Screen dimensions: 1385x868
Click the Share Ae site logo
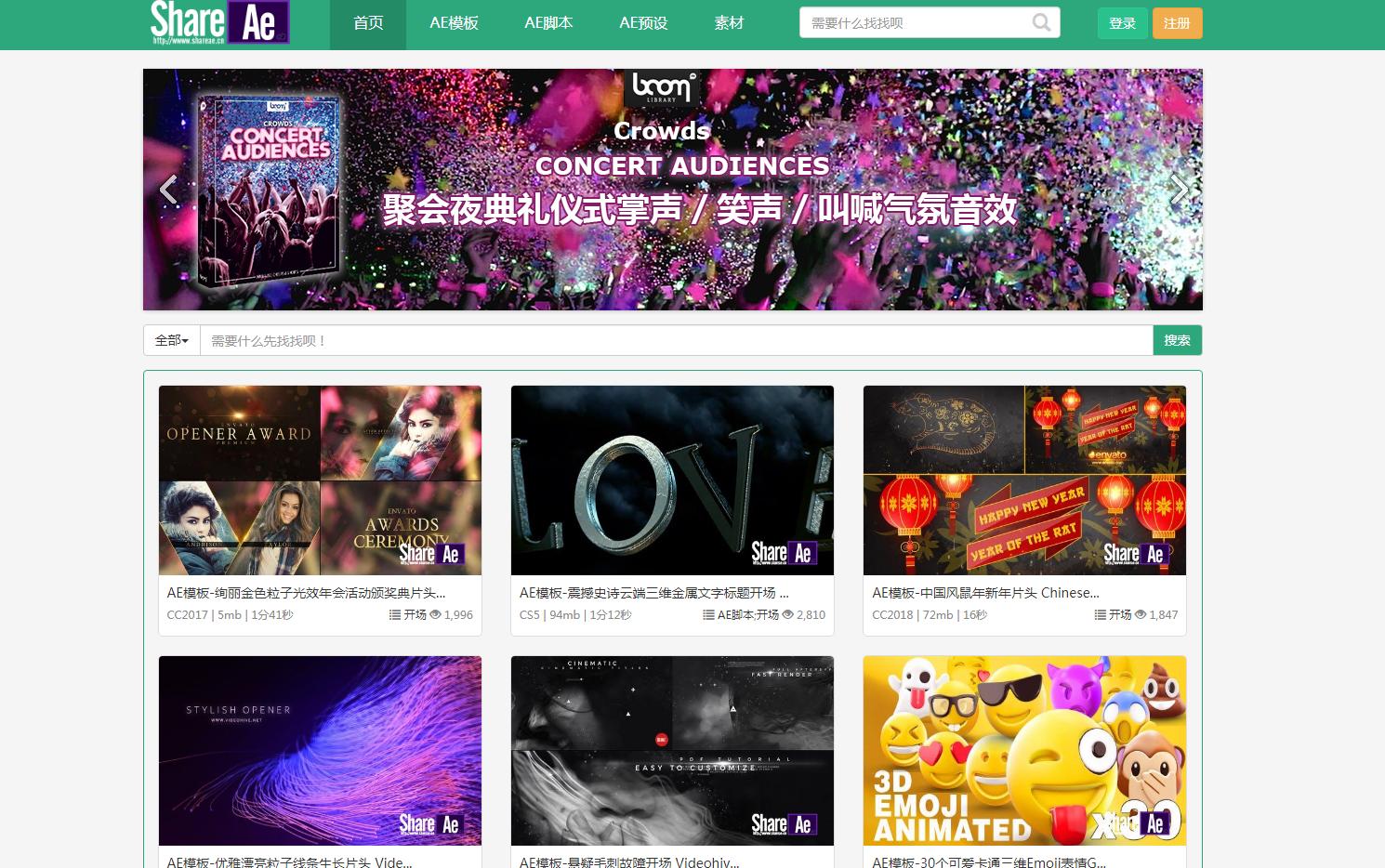tap(219, 22)
